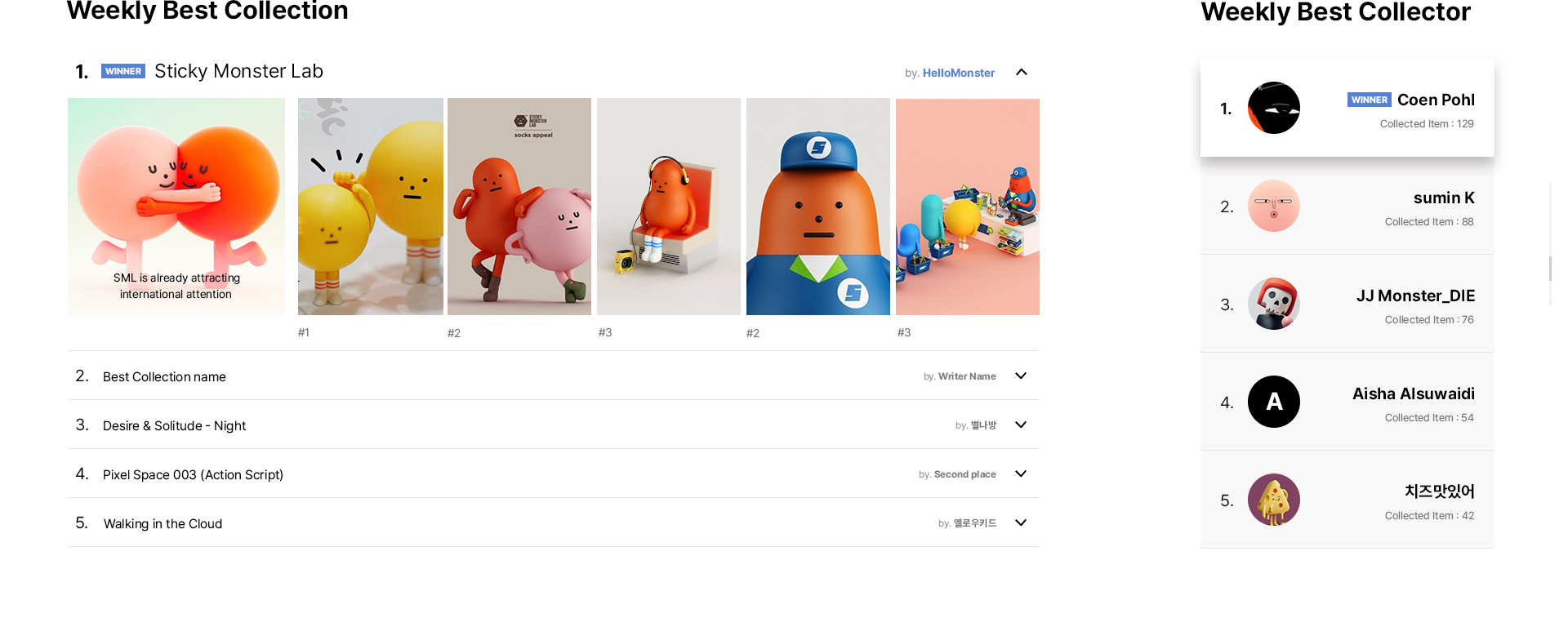Click JJ Monster_DIE's skull avatar
1568x627 pixels.
1273,304
